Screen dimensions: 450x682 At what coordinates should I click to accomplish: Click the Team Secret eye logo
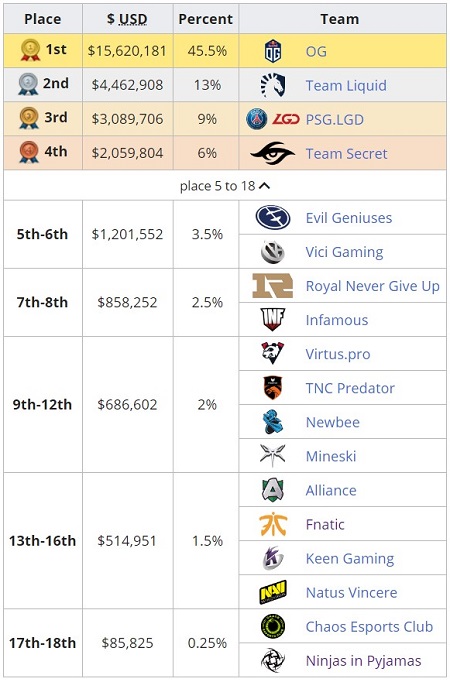pos(273,153)
